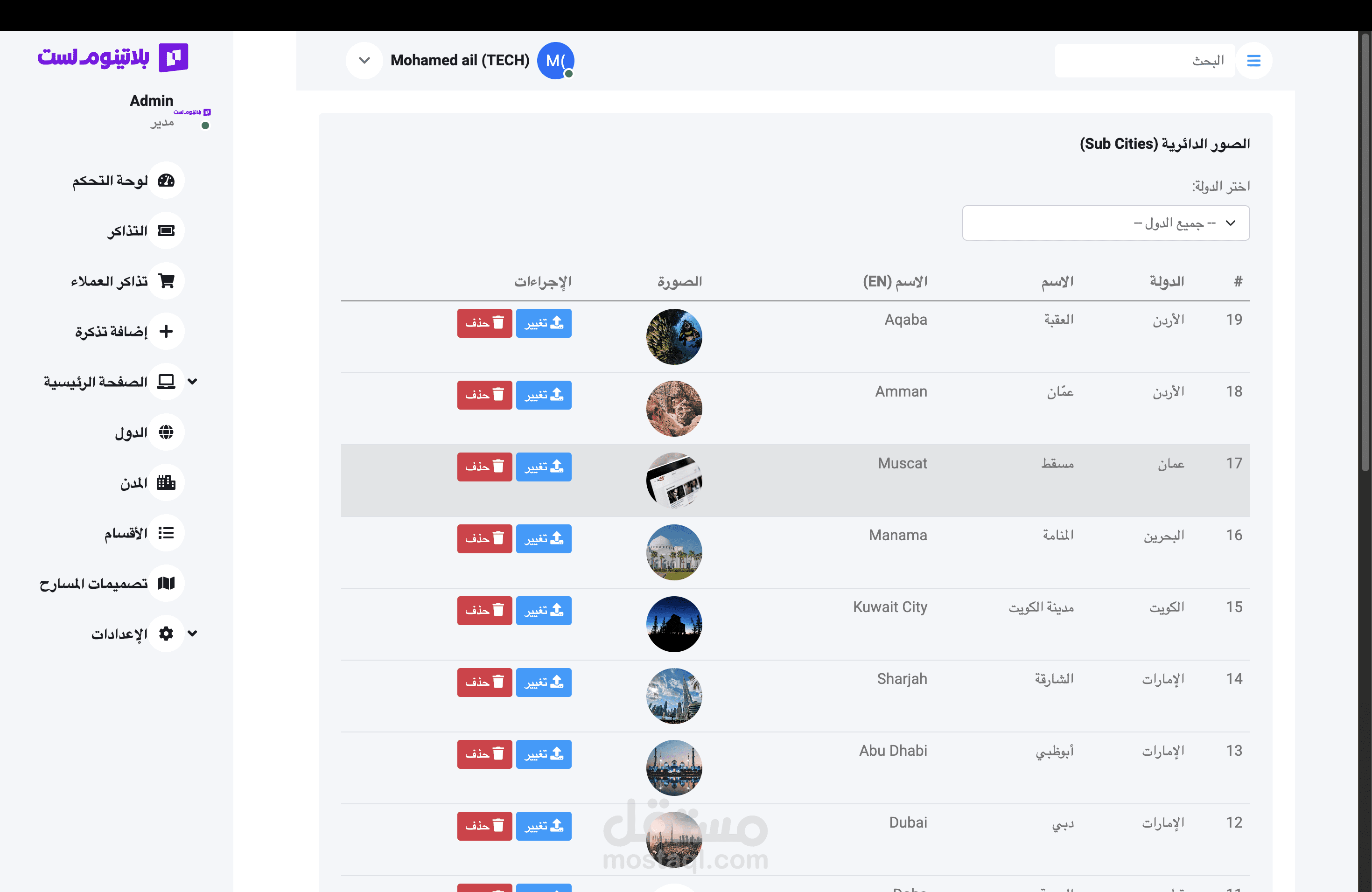The image size is (1372, 892).
Task: Click the Manama circular thumbnail image
Action: pyautogui.click(x=673, y=552)
